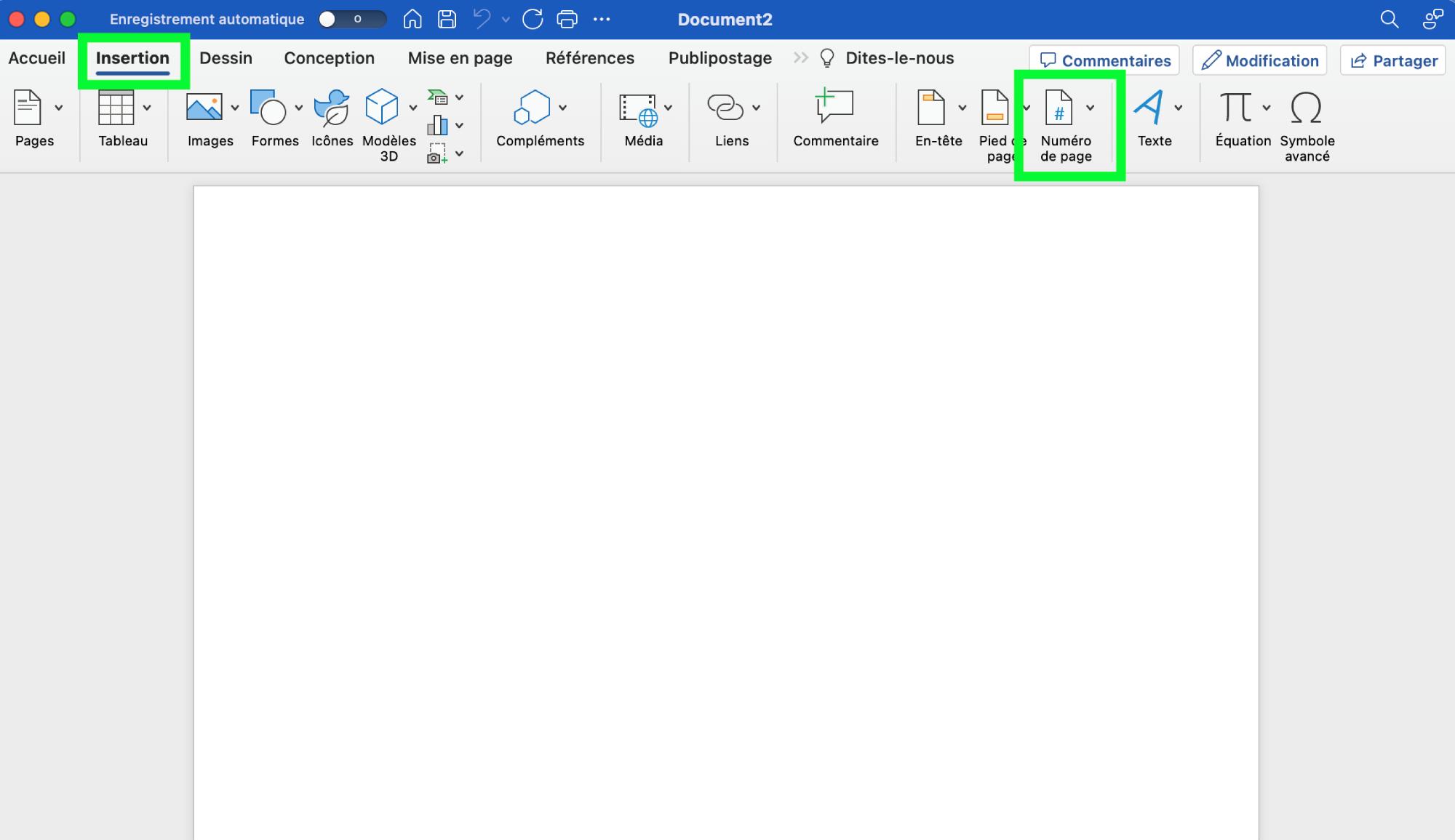This screenshot has width=1455, height=840.
Task: Open the search magnifier in the title bar
Action: [x=1390, y=20]
